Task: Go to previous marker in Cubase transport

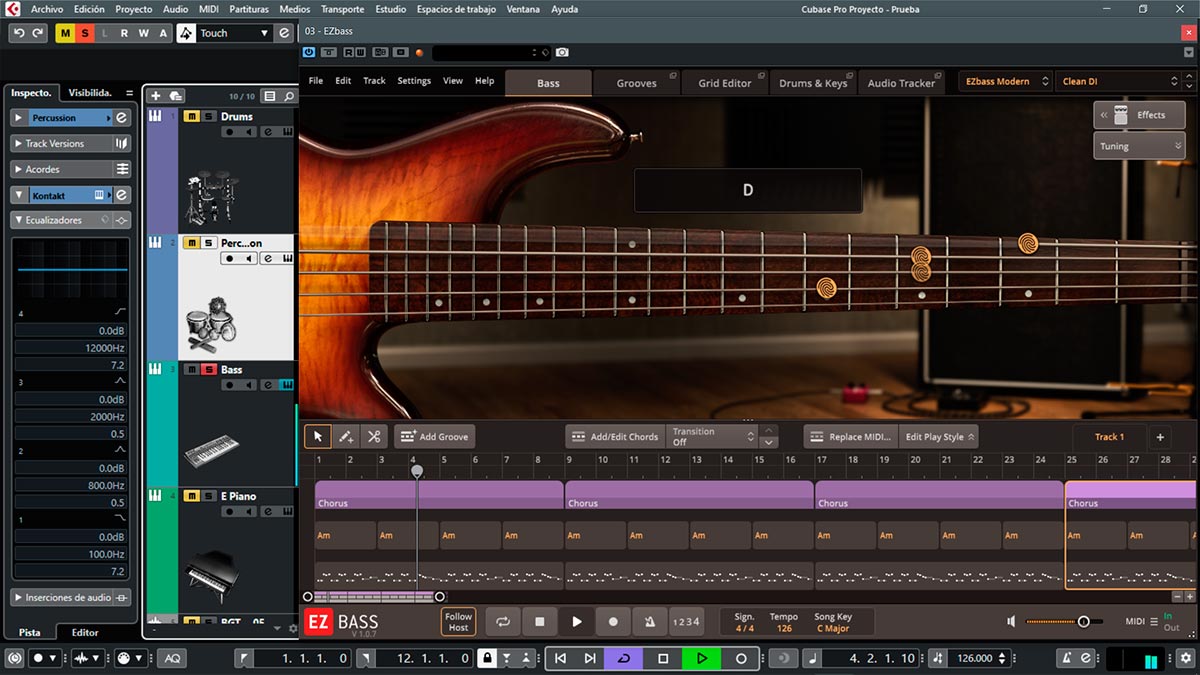Action: [x=560, y=658]
